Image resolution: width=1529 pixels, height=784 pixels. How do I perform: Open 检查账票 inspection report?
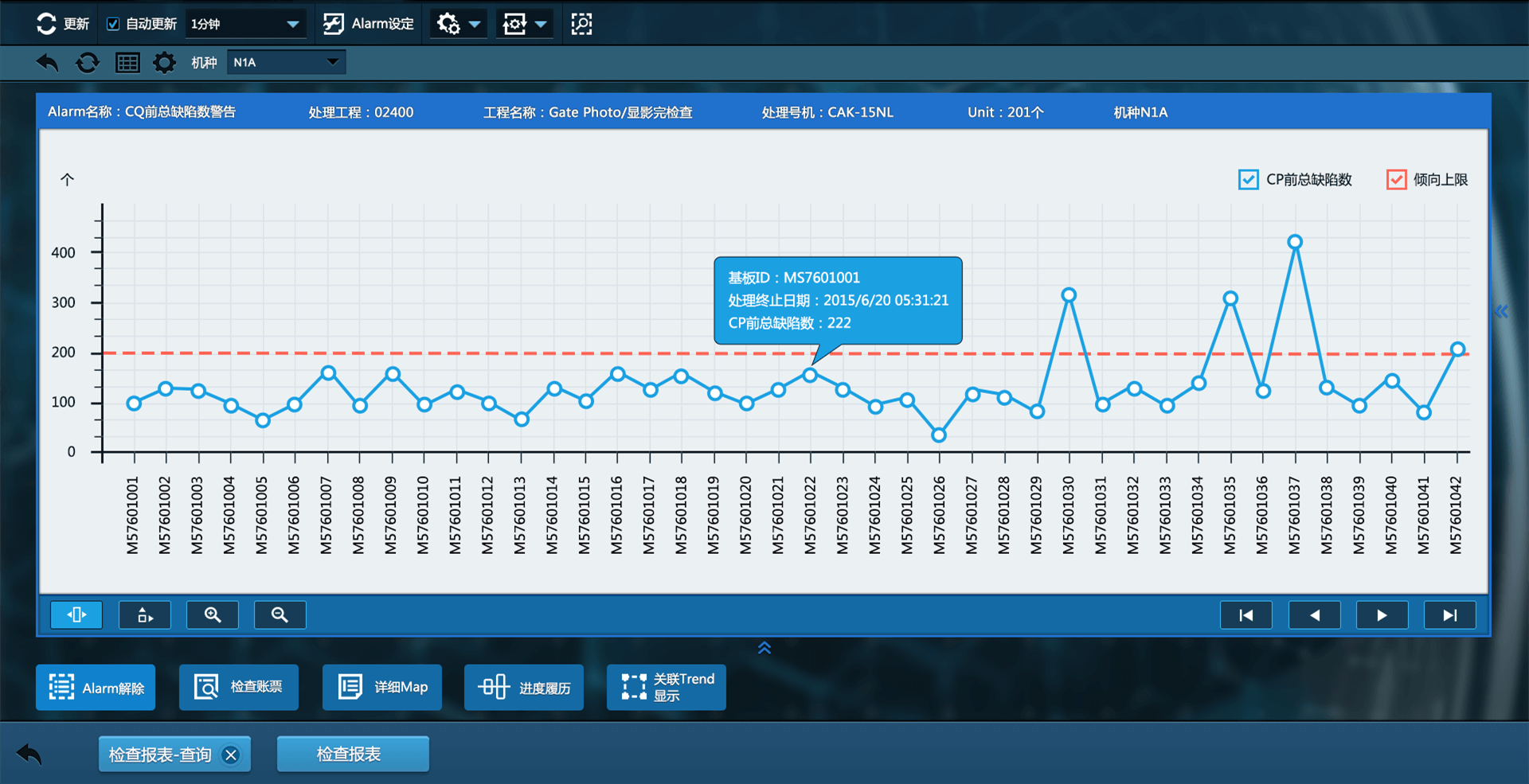click(x=239, y=687)
